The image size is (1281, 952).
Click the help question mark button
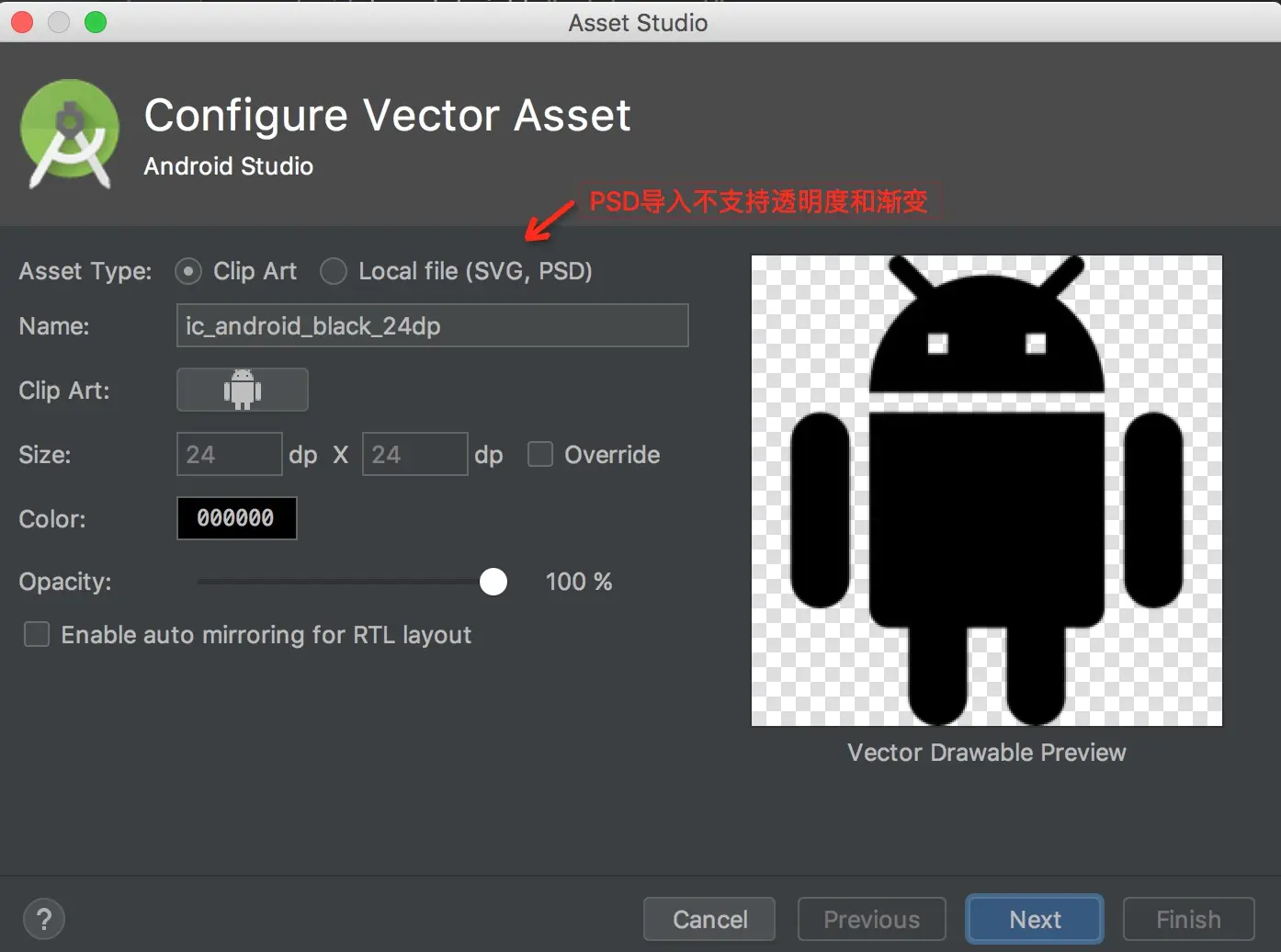coord(44,919)
